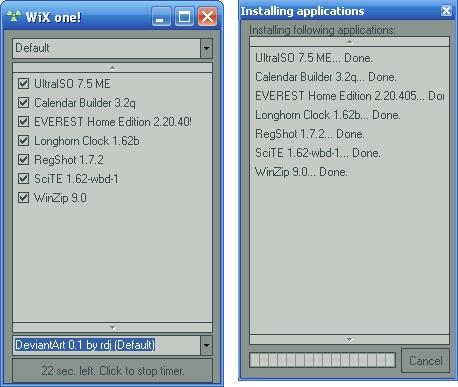
Task: Toggle the RegShot 1.7.2 checkbox
Action: 23,160
